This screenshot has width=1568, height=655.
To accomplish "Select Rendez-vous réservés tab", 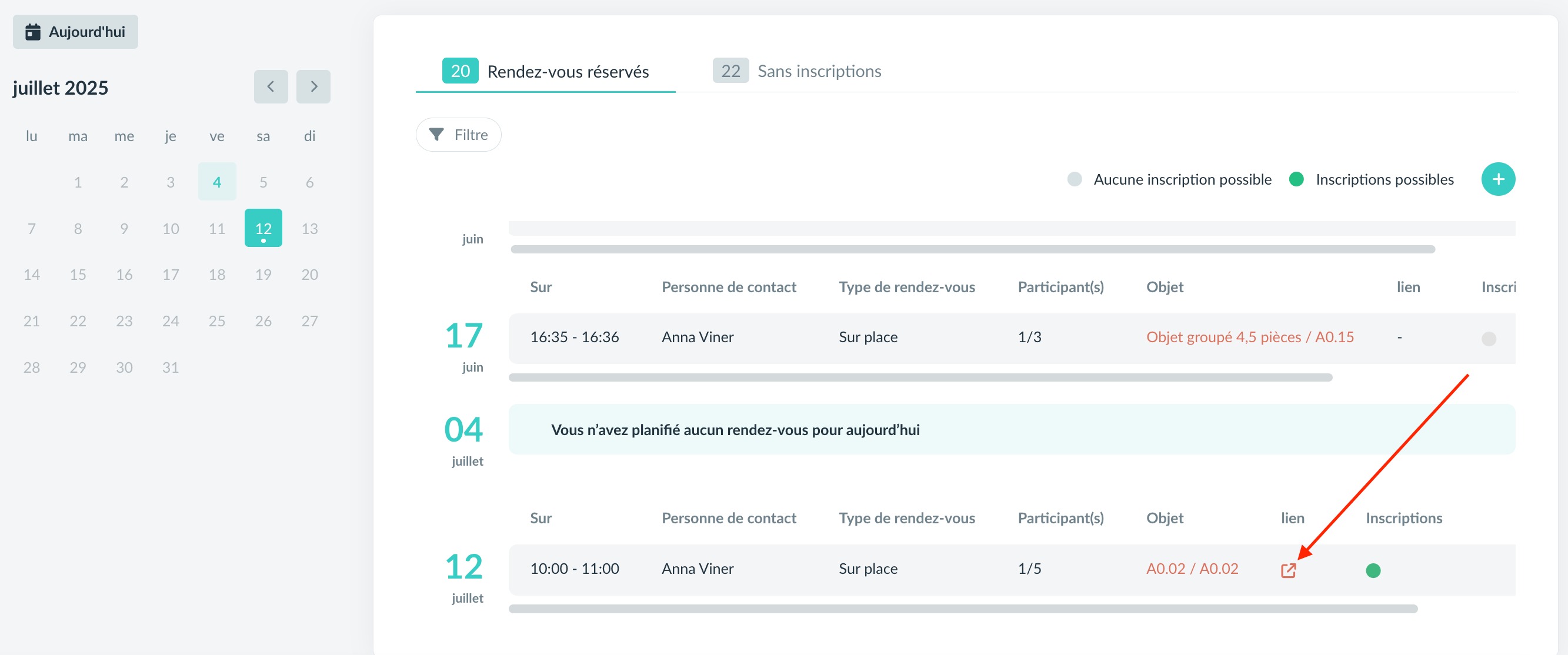I will (x=545, y=71).
